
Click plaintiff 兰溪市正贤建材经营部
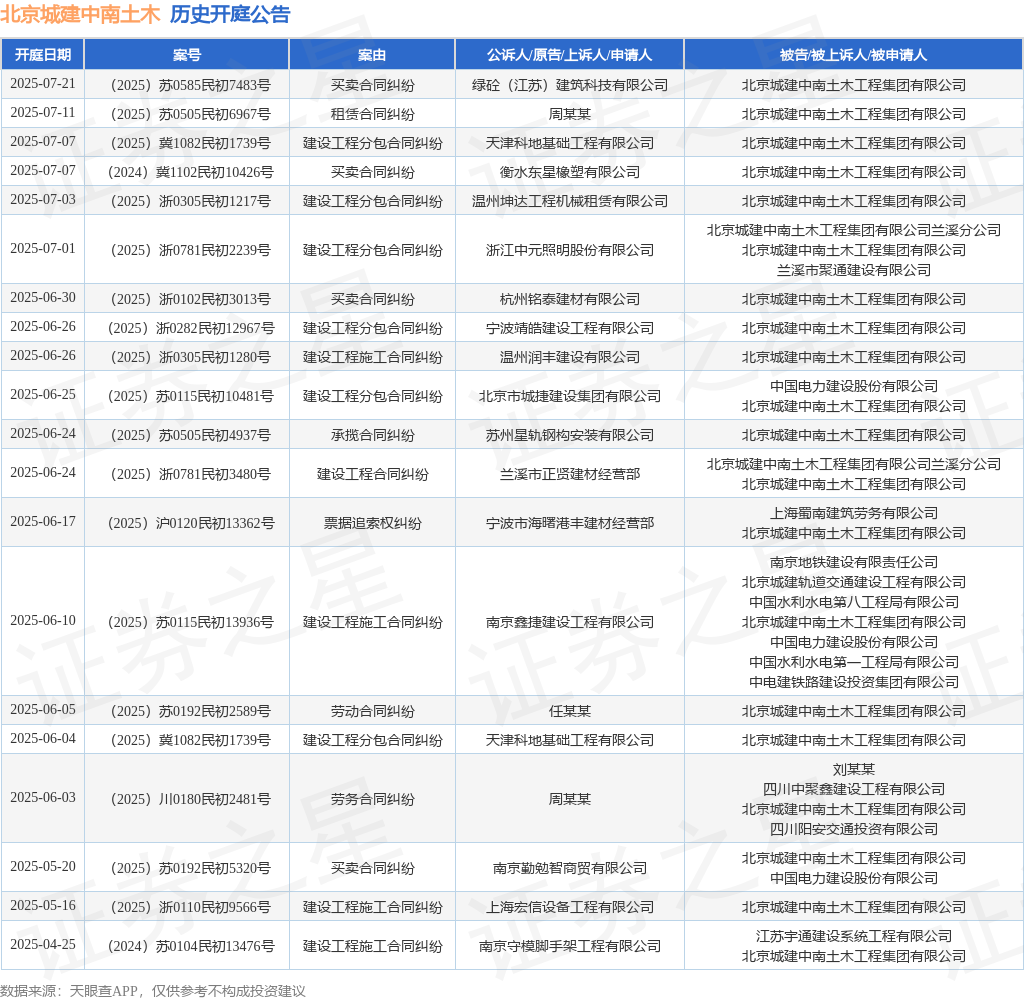coord(569,474)
